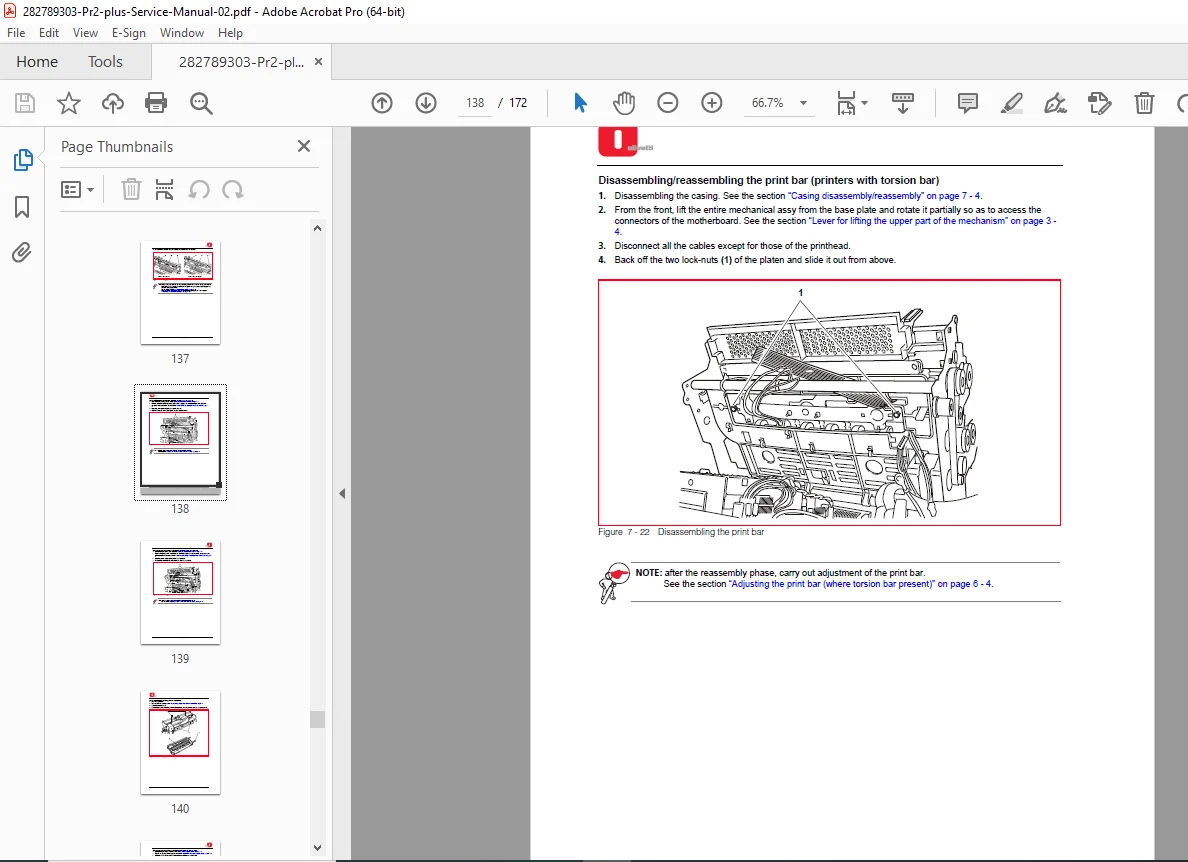Open the Bookmarks sidebar panel
The image size is (1188, 862).
click(x=22, y=206)
